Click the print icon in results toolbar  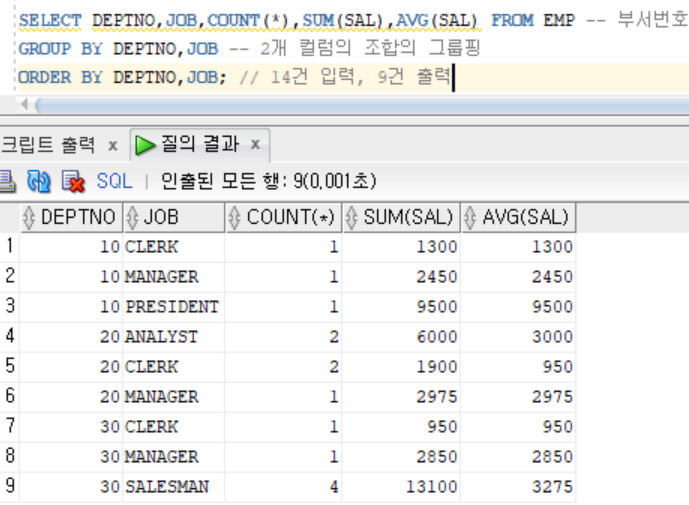pos(6,181)
